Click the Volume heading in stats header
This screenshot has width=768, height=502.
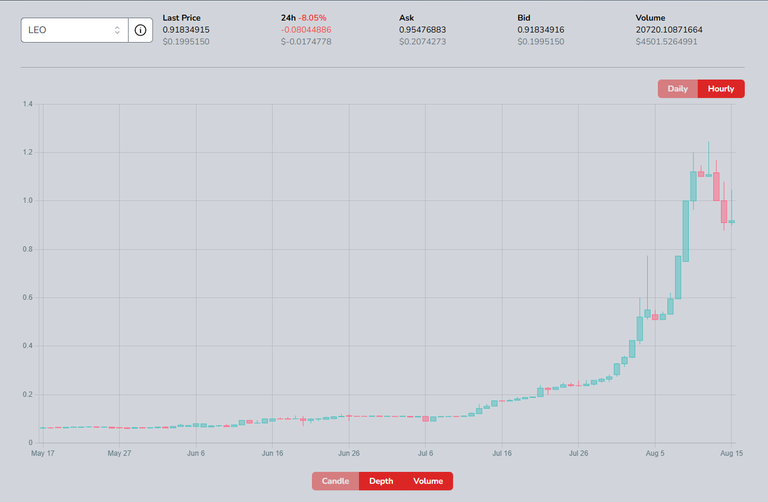pos(650,18)
